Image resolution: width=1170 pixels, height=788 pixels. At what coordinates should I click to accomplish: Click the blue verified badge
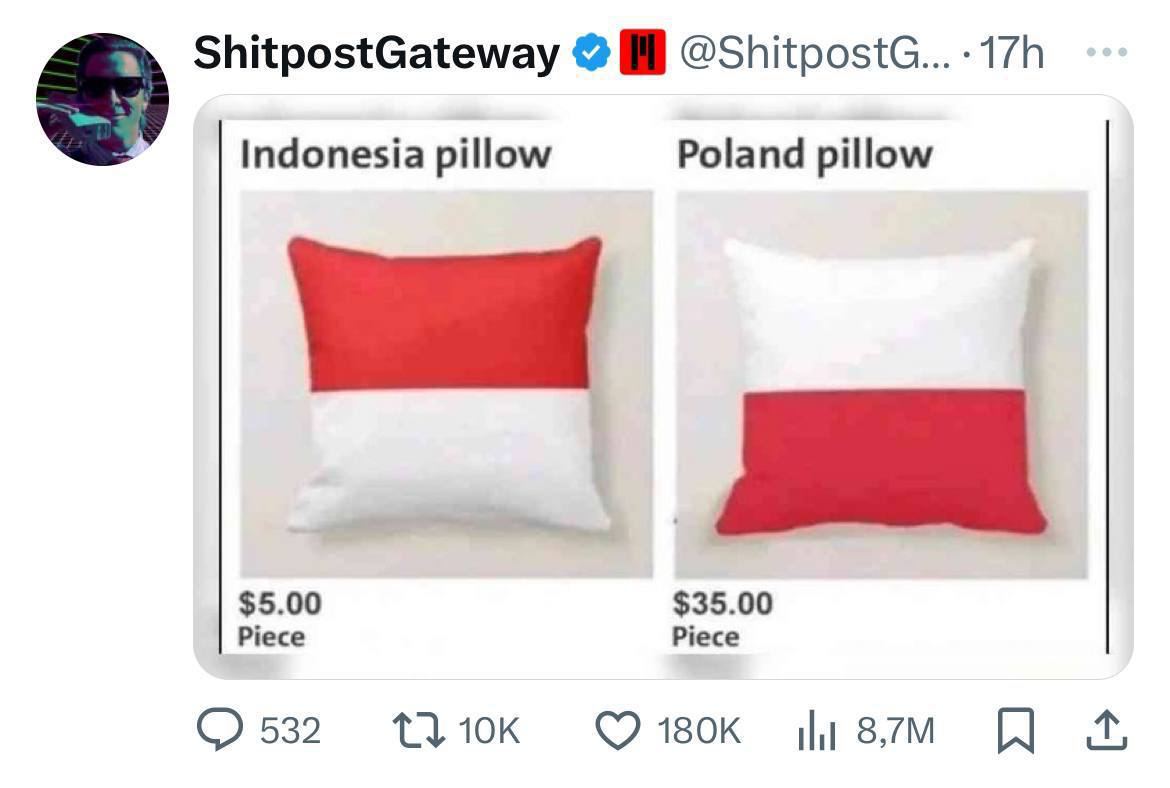pos(592,53)
